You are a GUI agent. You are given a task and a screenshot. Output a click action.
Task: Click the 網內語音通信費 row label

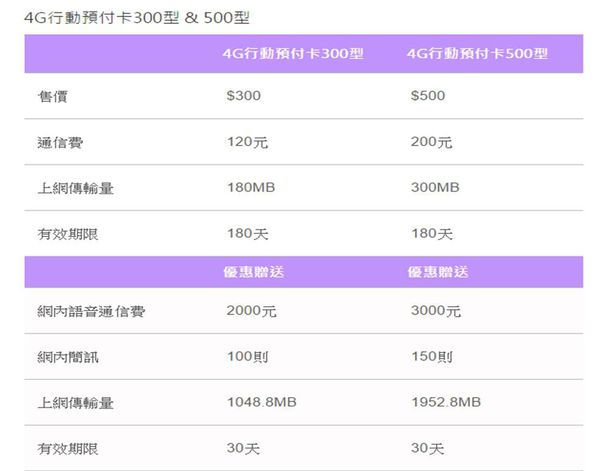(91, 312)
